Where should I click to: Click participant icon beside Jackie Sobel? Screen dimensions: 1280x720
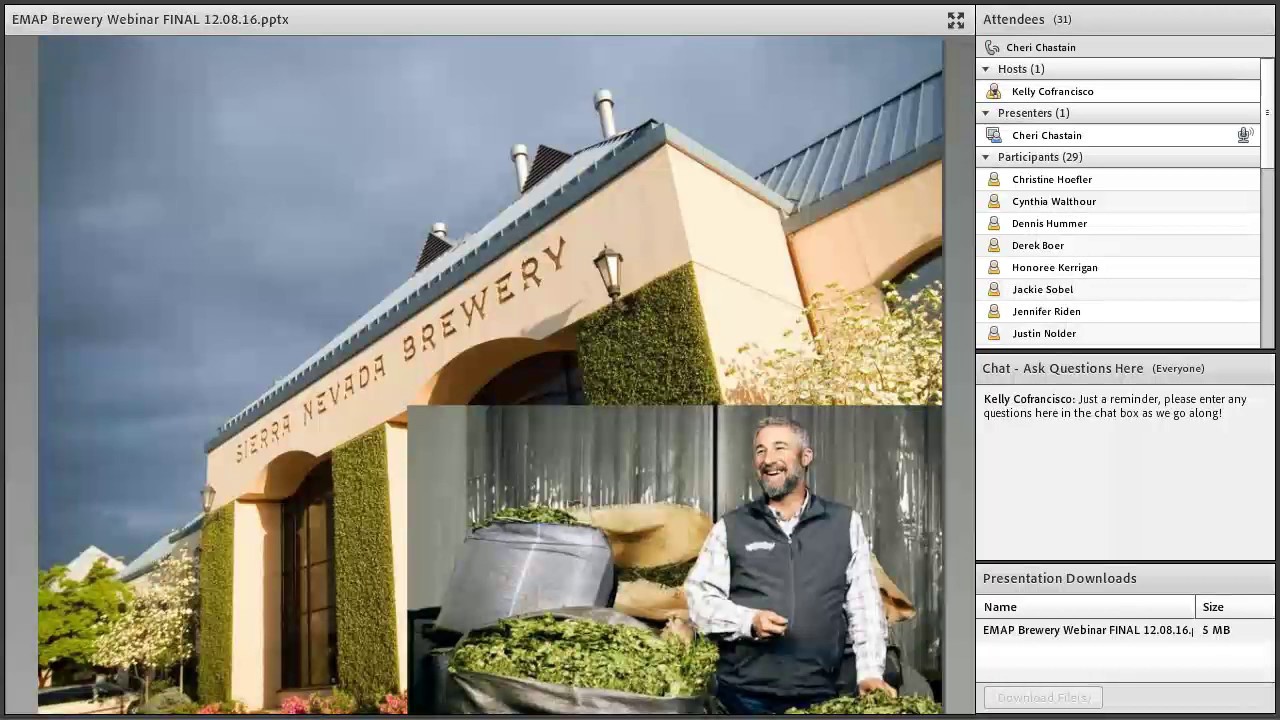[993, 289]
